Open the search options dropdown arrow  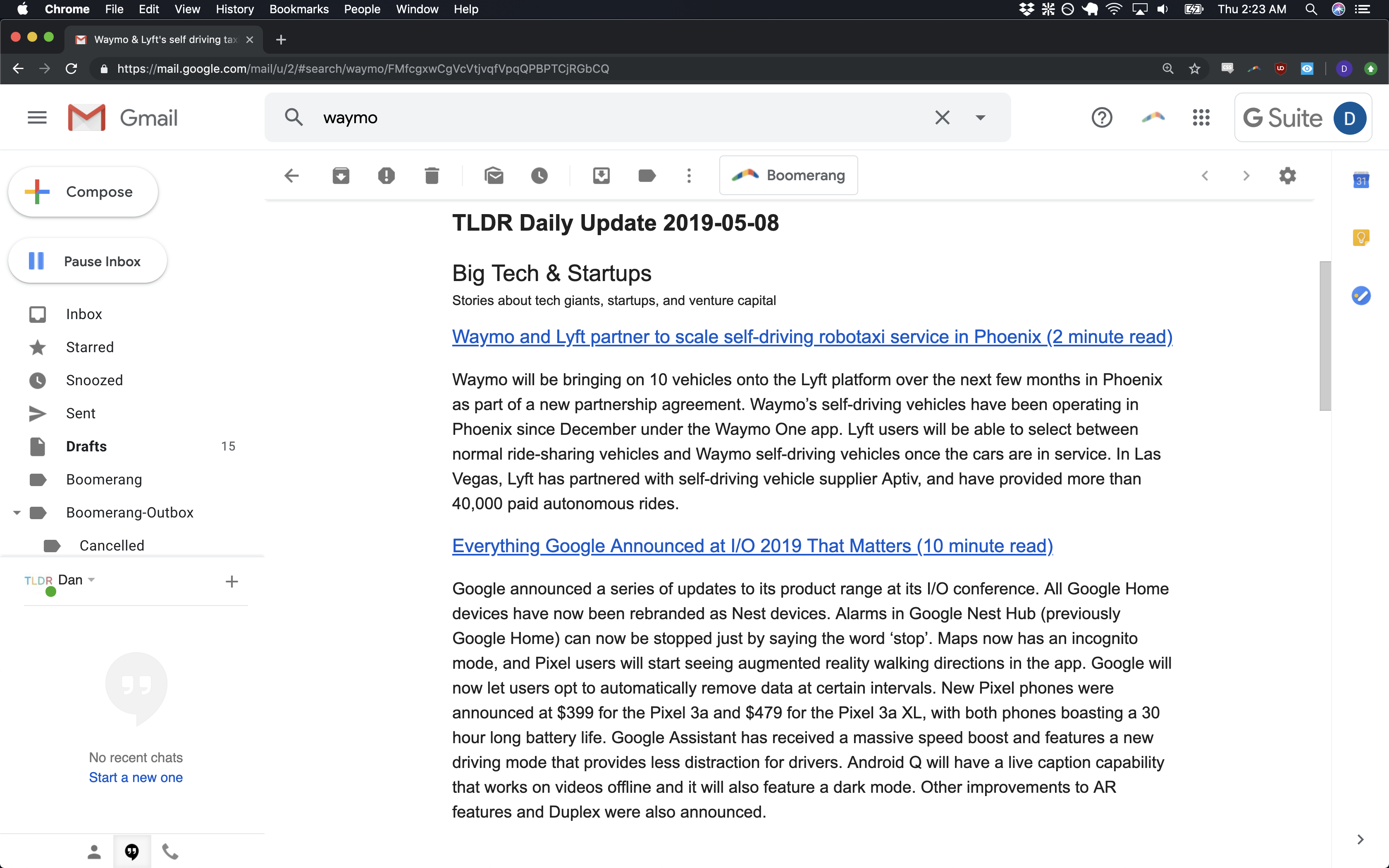[980, 117]
